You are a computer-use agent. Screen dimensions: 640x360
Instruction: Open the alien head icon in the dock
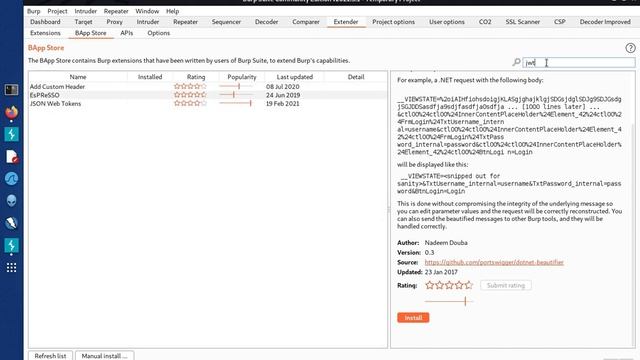pyautogui.click(x=11, y=201)
